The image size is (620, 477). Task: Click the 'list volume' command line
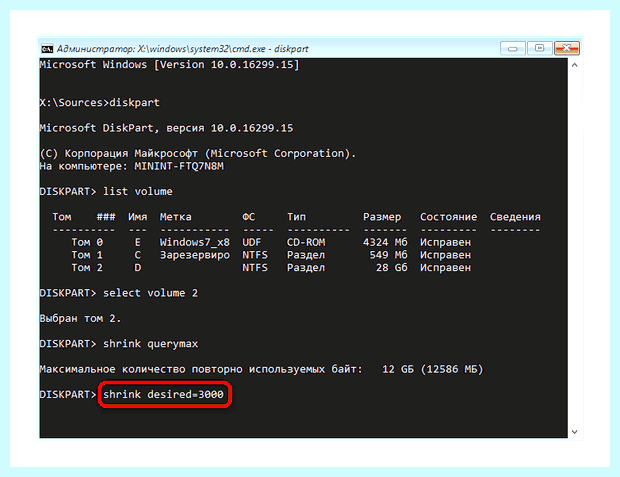106,191
